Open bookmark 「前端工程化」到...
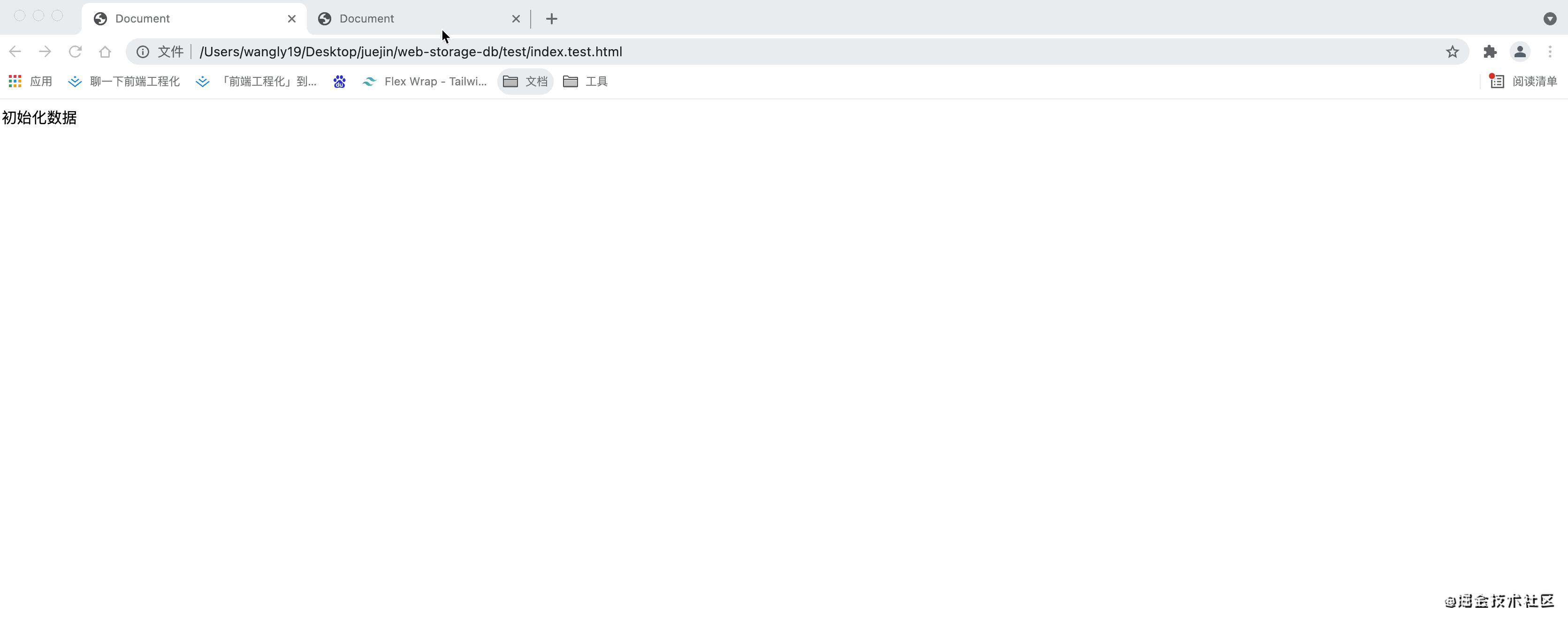Screen dimensions: 1568x620 [x=256, y=82]
